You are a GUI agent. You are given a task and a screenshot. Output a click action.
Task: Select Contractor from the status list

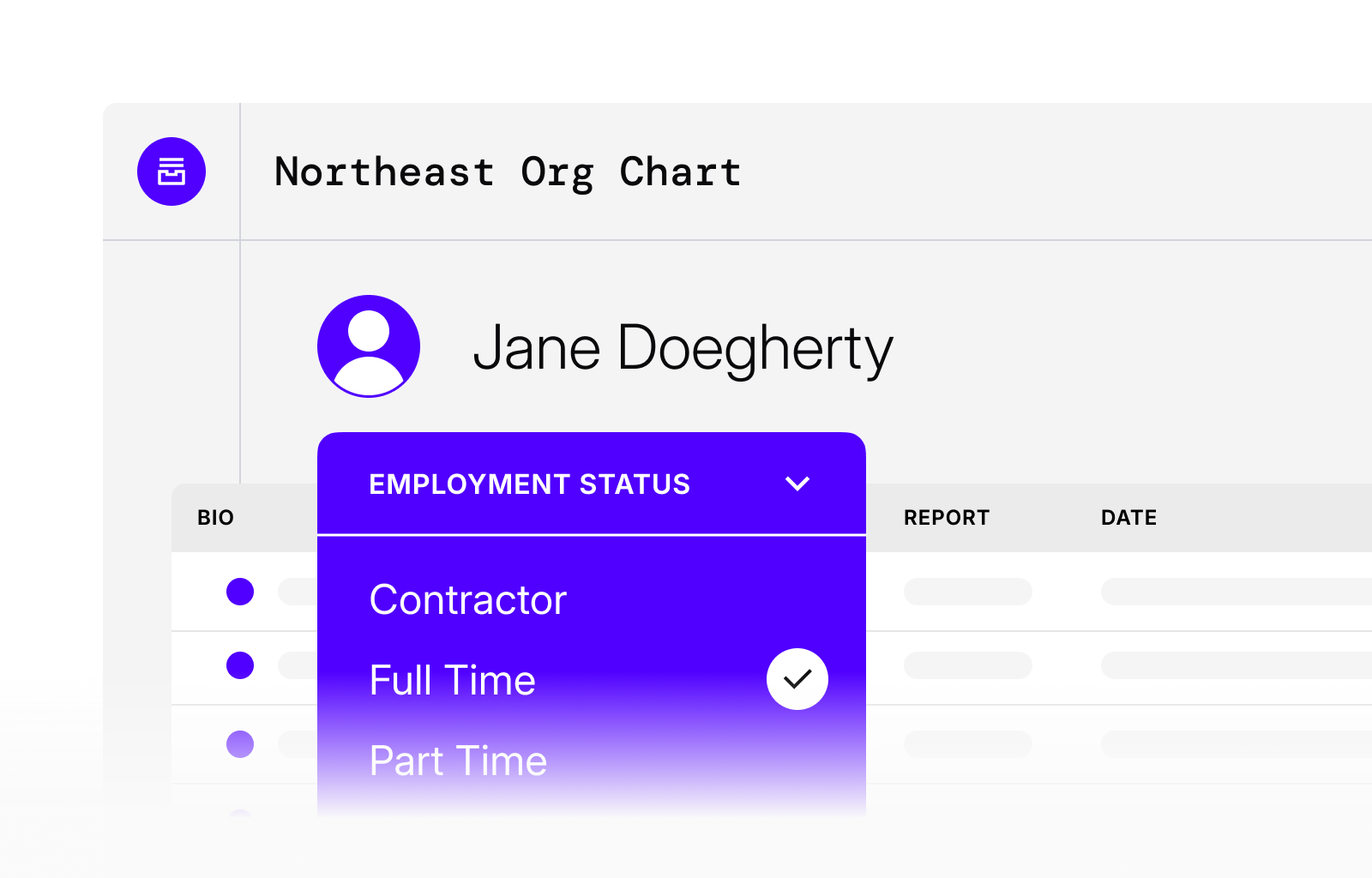click(x=468, y=599)
